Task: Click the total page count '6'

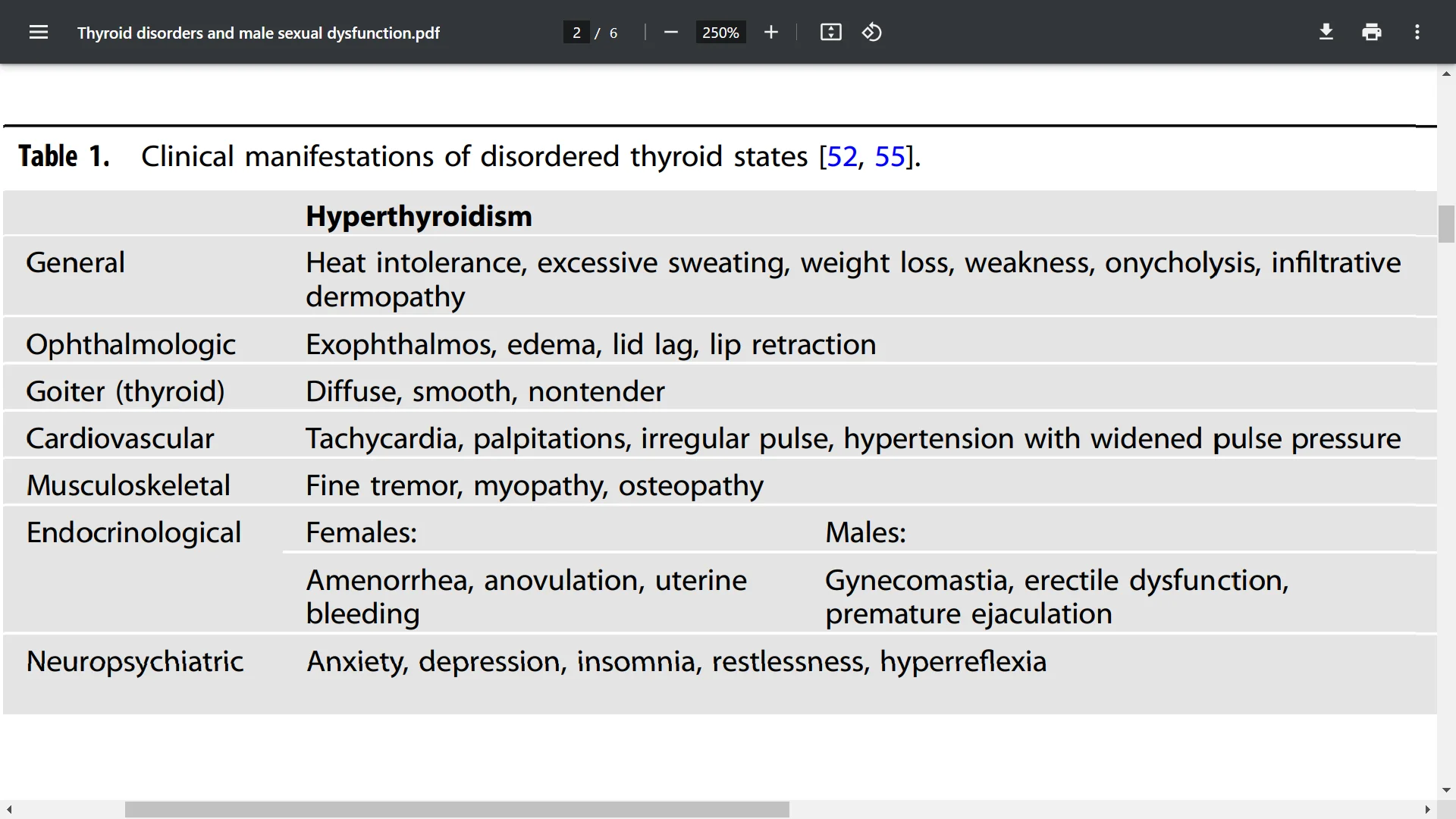Action: coord(613,33)
